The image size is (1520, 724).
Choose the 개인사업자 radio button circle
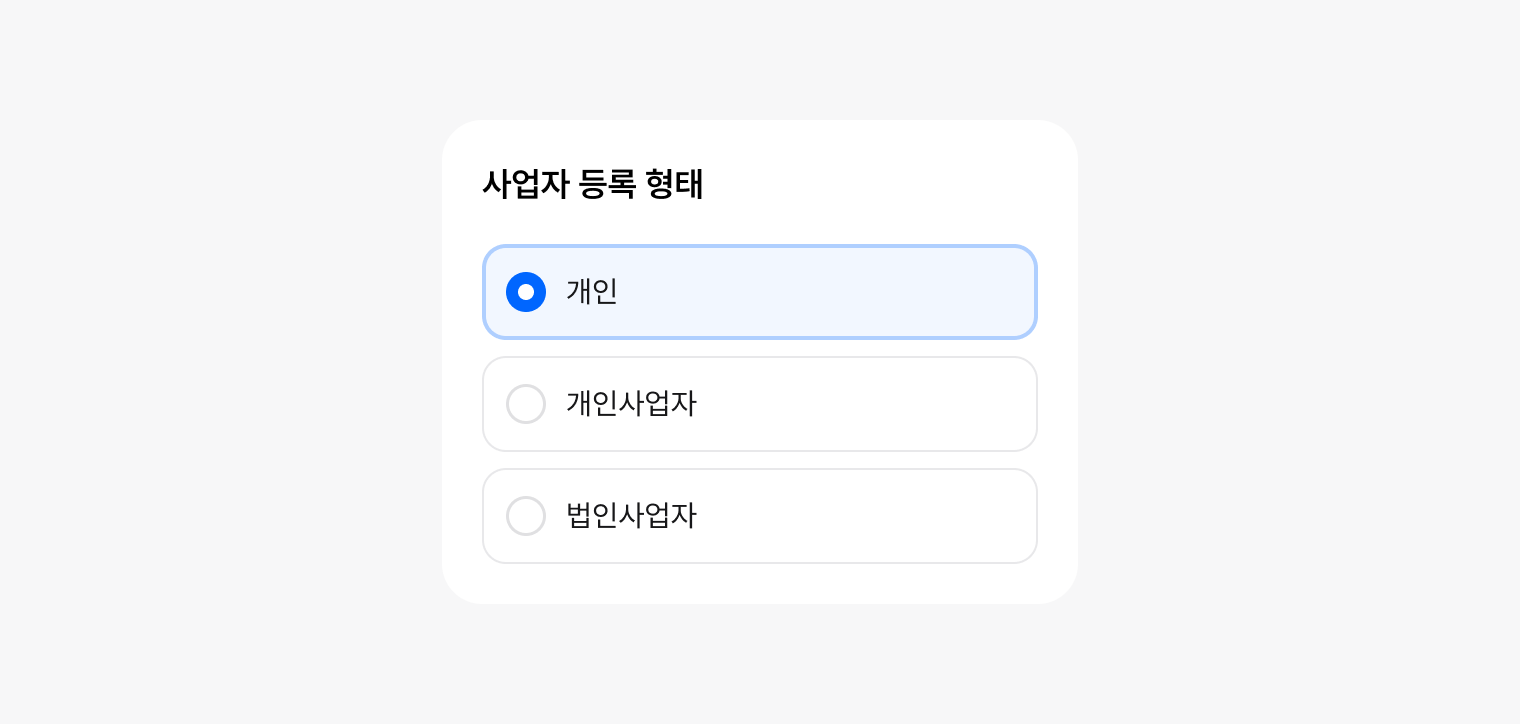pyautogui.click(x=526, y=404)
